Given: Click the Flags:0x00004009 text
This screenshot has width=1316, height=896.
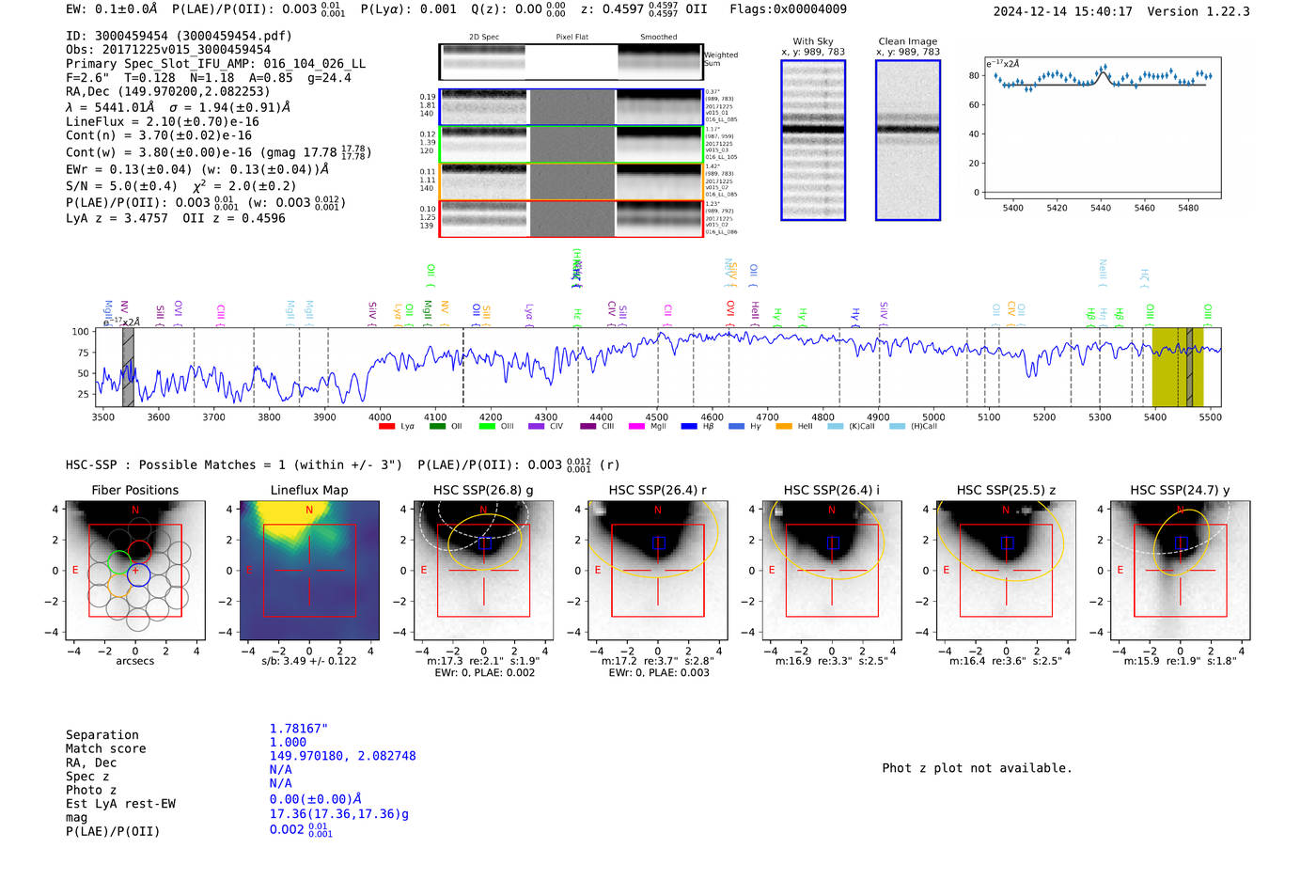Looking at the screenshot, I should pyautogui.click(x=788, y=9).
